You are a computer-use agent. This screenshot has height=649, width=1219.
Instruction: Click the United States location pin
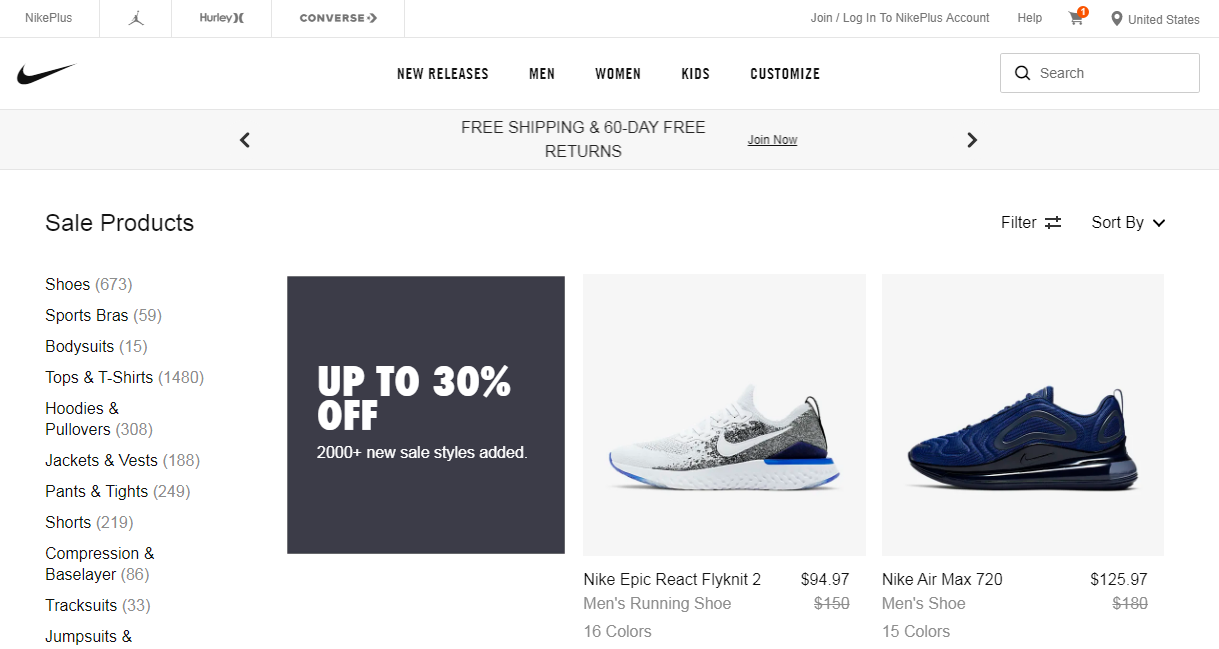coord(1117,19)
